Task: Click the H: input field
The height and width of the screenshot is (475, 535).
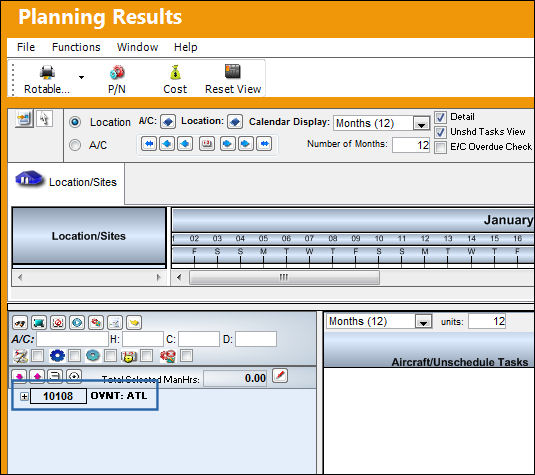Action: pyautogui.click(x=143, y=339)
